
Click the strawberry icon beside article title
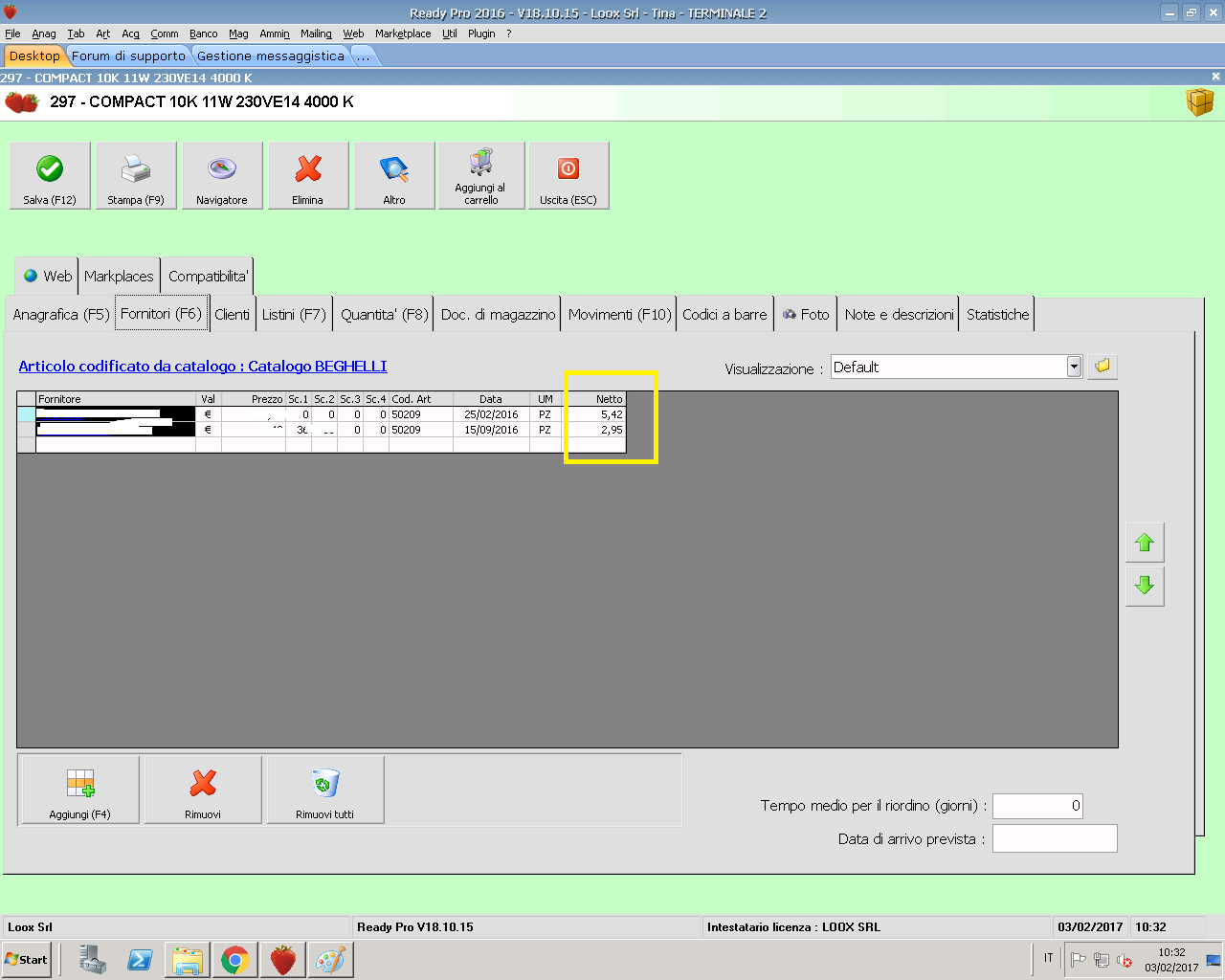pos(21,101)
